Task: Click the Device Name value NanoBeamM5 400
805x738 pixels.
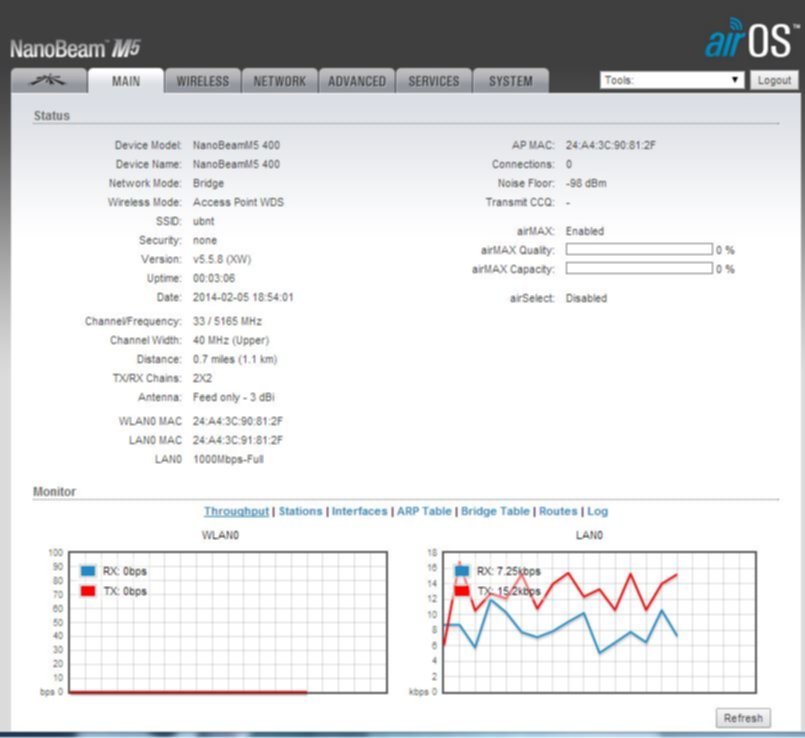Action: (236, 164)
